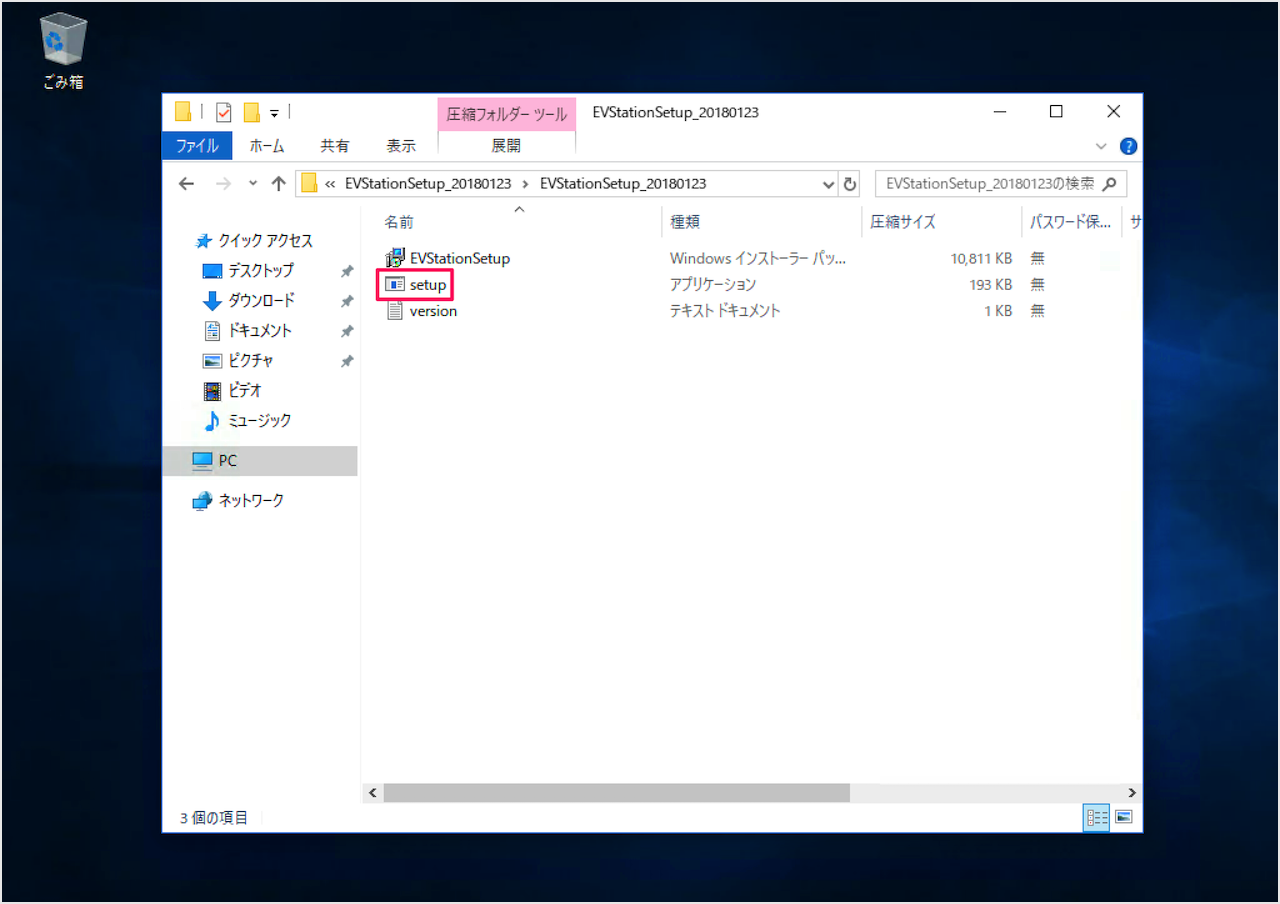This screenshot has width=1280, height=904.
Task: Click the horizontal scrollbar right arrow
Action: pos(1132,793)
